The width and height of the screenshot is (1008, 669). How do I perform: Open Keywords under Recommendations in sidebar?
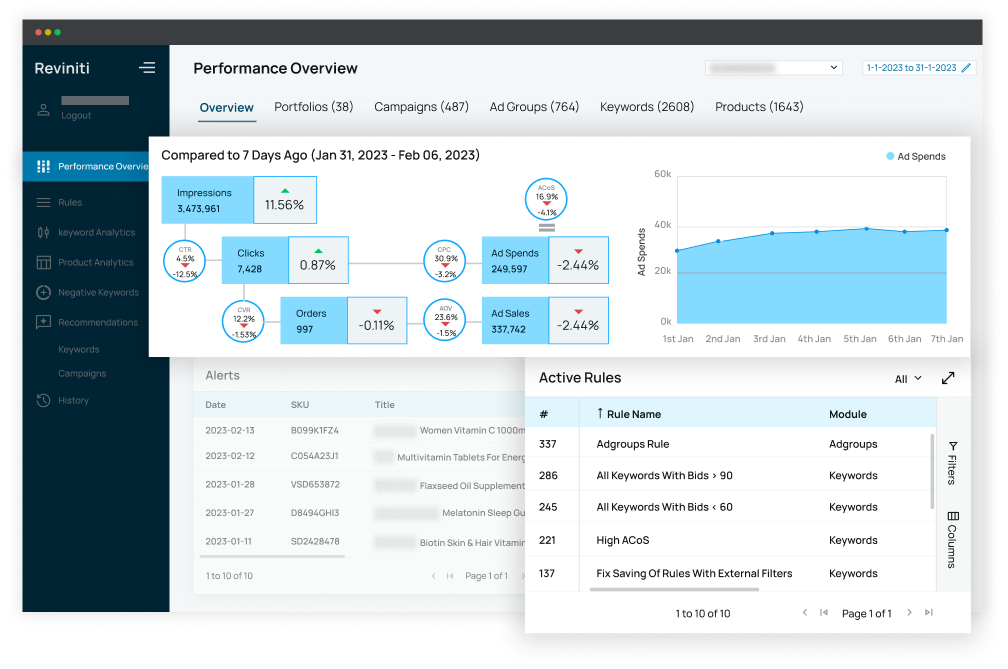(x=78, y=350)
